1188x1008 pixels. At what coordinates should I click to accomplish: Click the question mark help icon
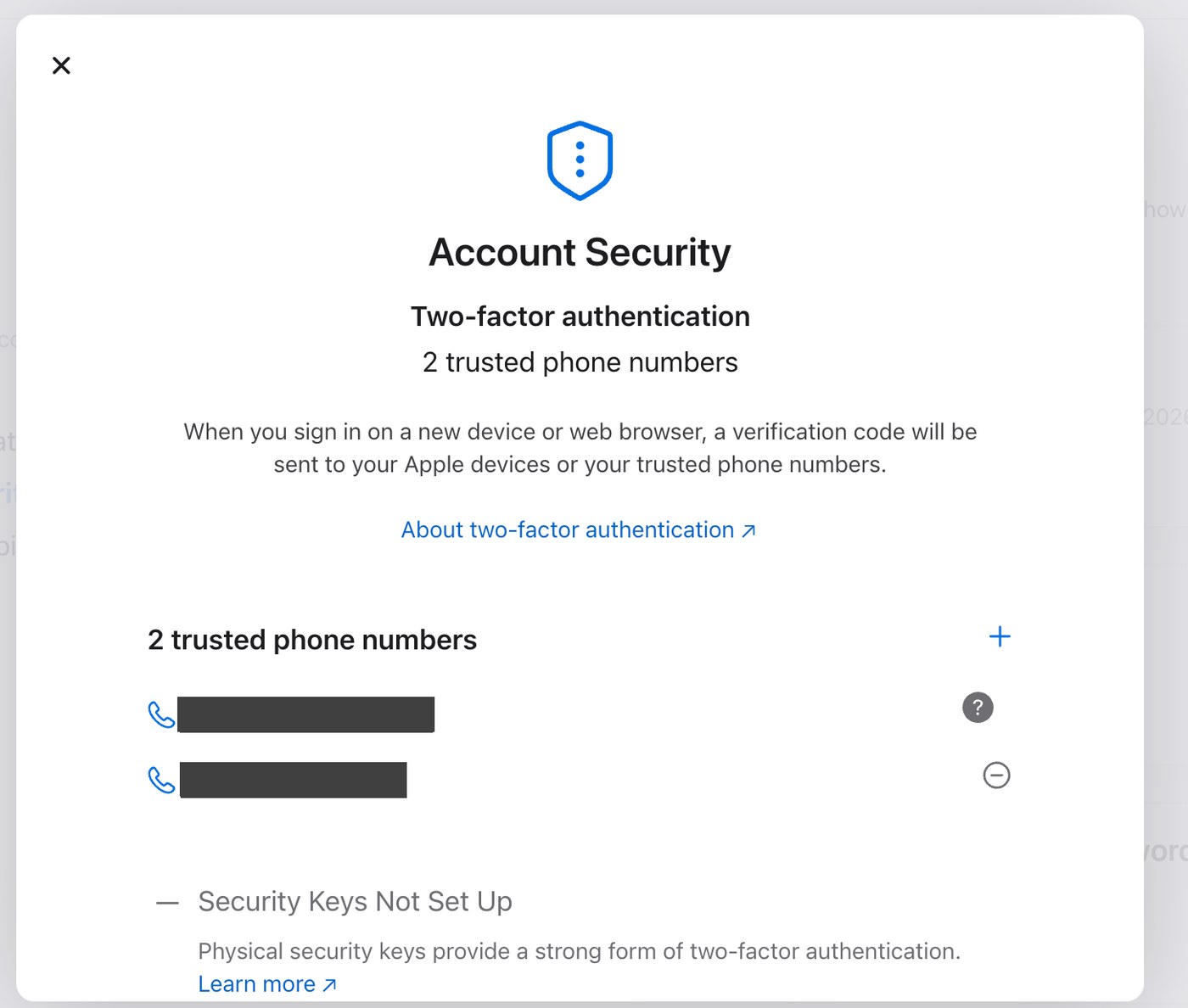[x=978, y=707]
